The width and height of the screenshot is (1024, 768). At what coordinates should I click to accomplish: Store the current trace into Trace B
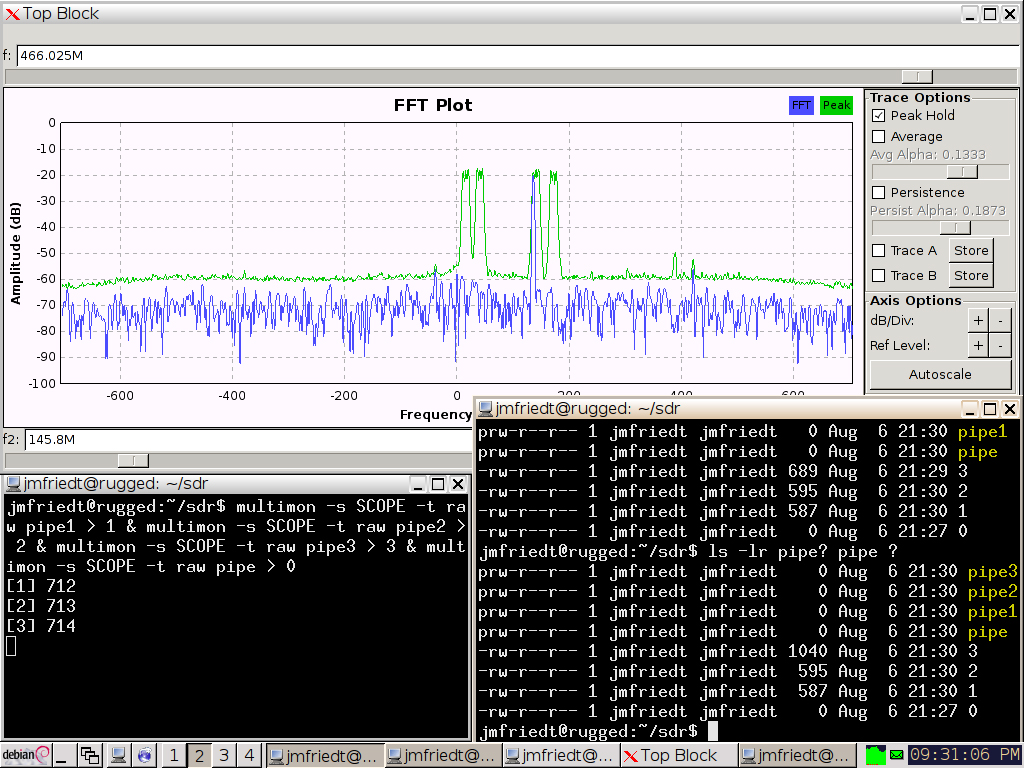(x=970, y=276)
